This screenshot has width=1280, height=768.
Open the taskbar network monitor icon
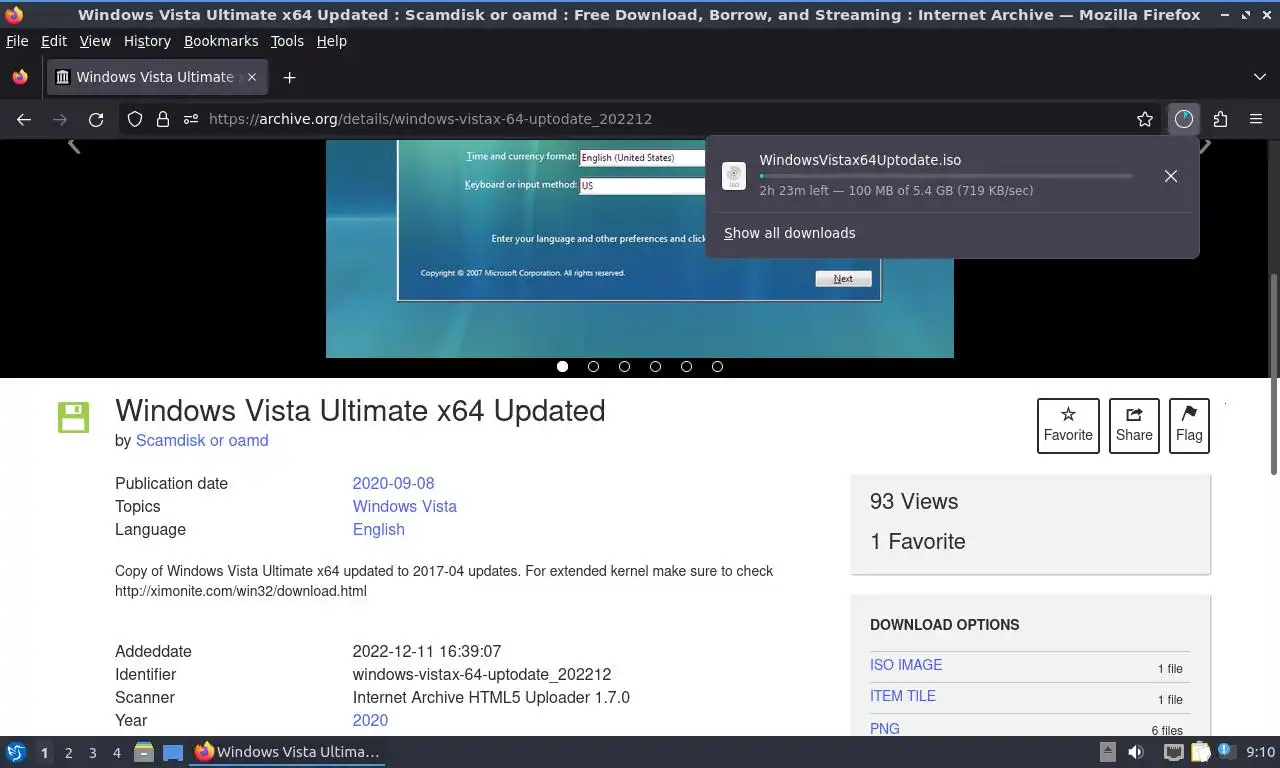coord(1173,752)
